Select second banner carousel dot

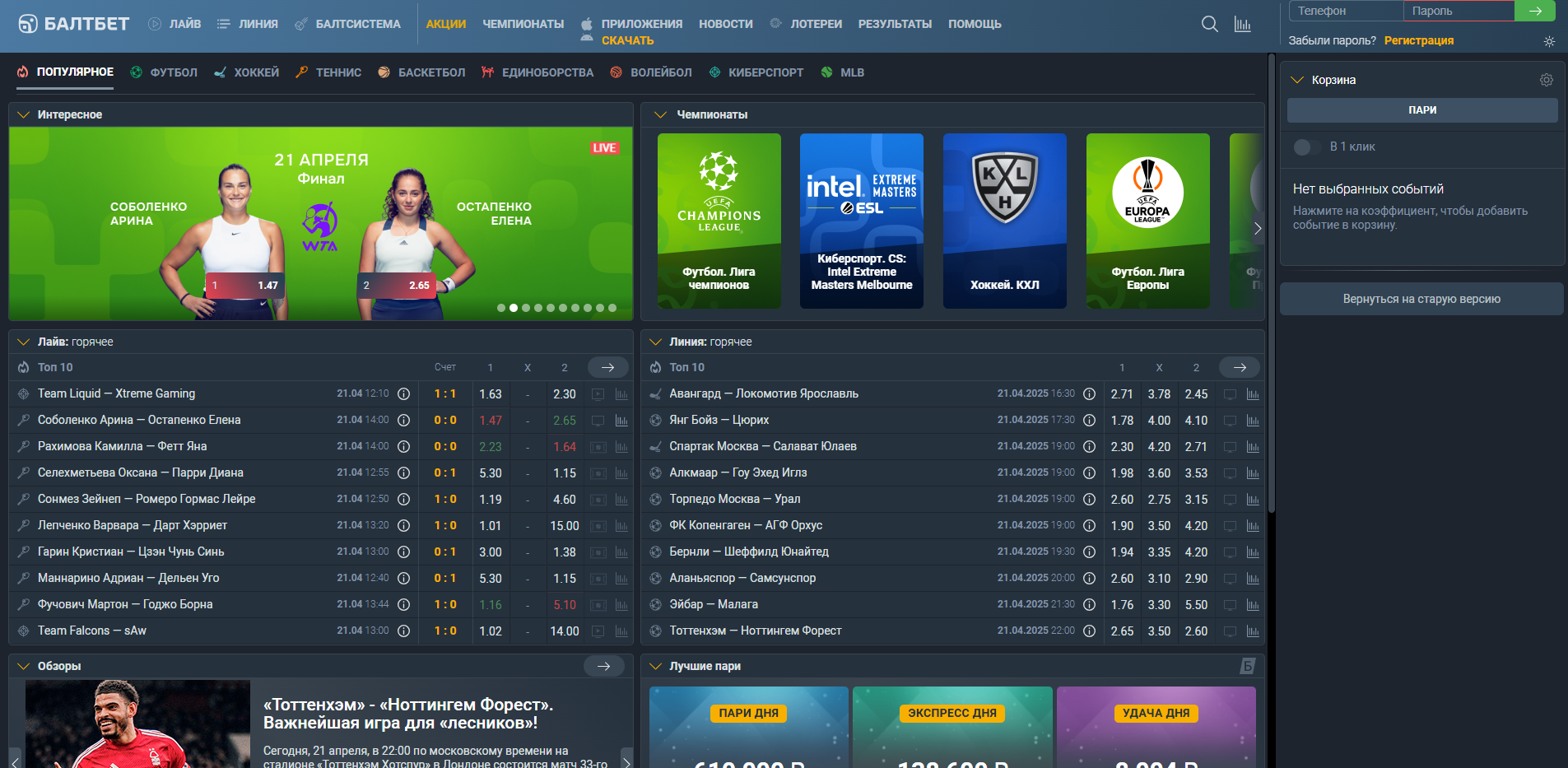click(x=514, y=308)
